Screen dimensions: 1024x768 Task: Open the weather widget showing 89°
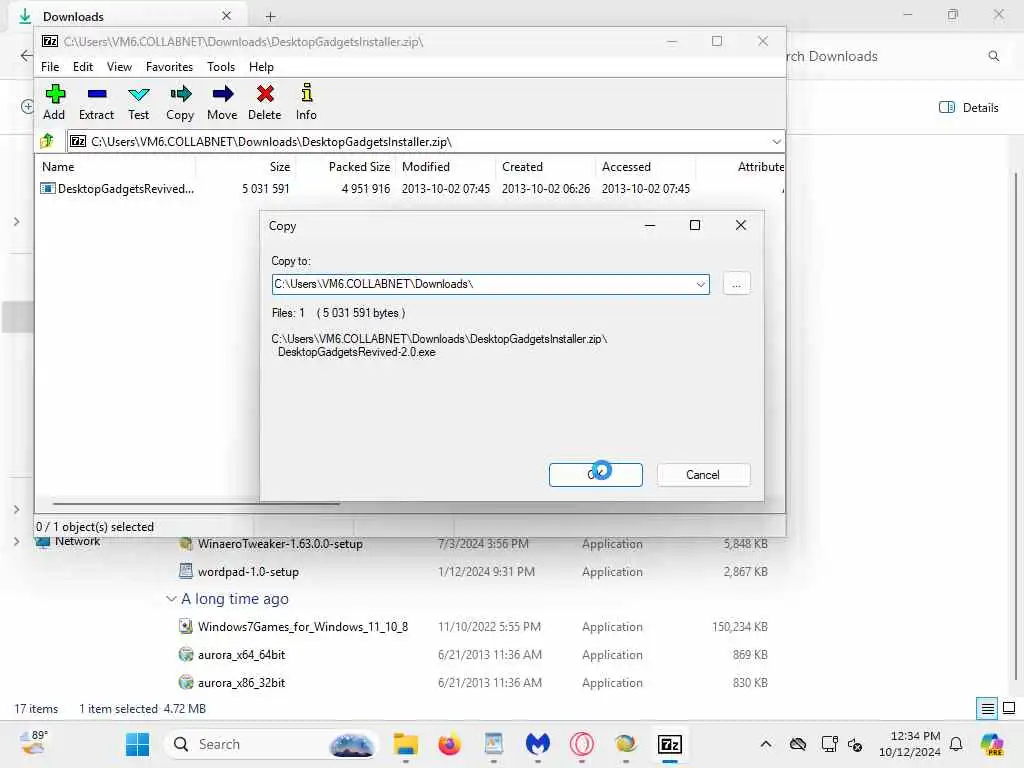point(33,743)
